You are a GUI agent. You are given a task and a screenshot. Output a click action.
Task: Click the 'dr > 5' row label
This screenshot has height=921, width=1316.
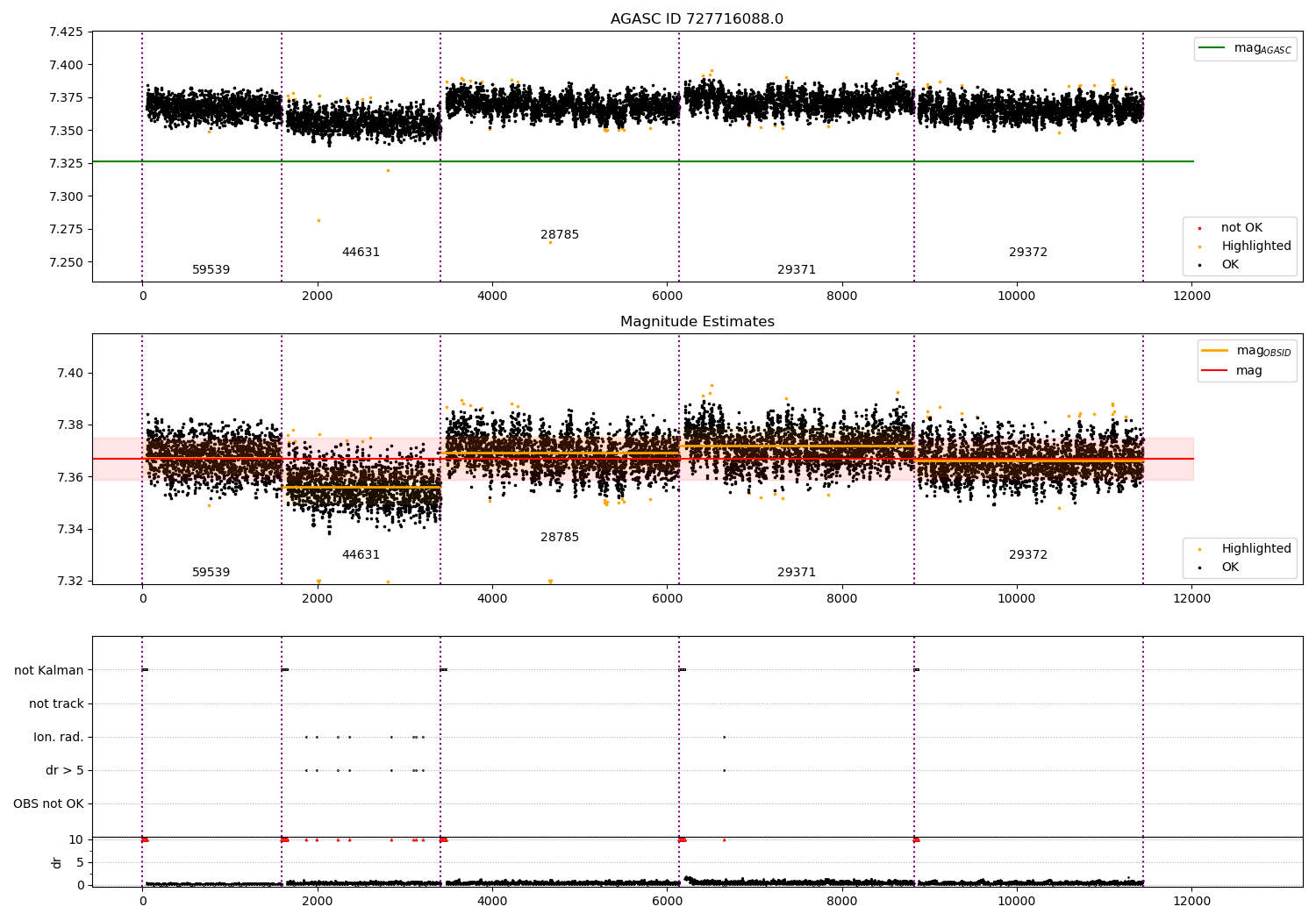pyautogui.click(x=65, y=771)
